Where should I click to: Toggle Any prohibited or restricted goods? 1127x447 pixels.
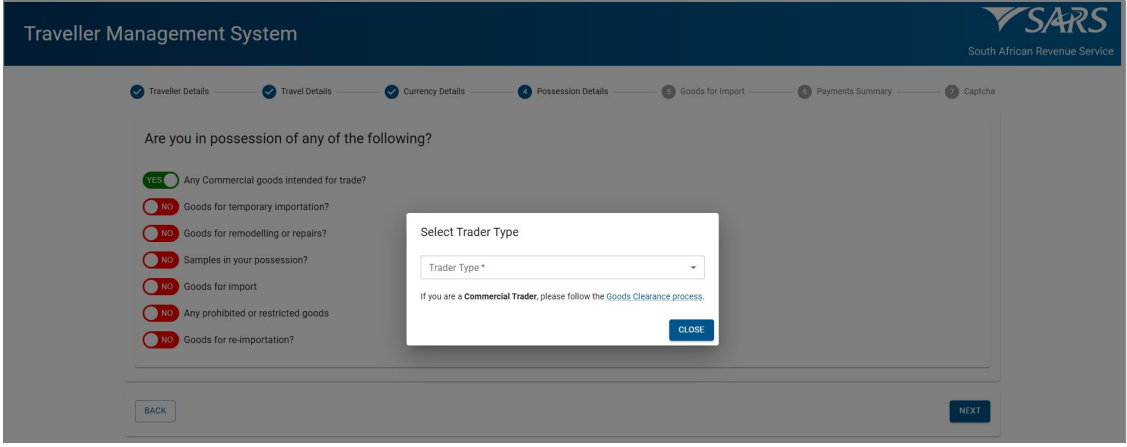coord(160,313)
